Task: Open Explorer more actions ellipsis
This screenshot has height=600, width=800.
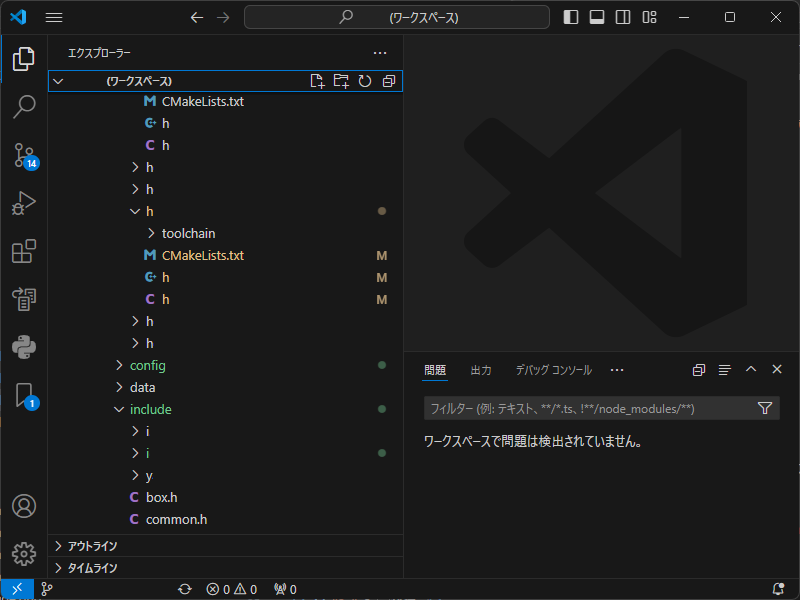Action: pos(380,53)
